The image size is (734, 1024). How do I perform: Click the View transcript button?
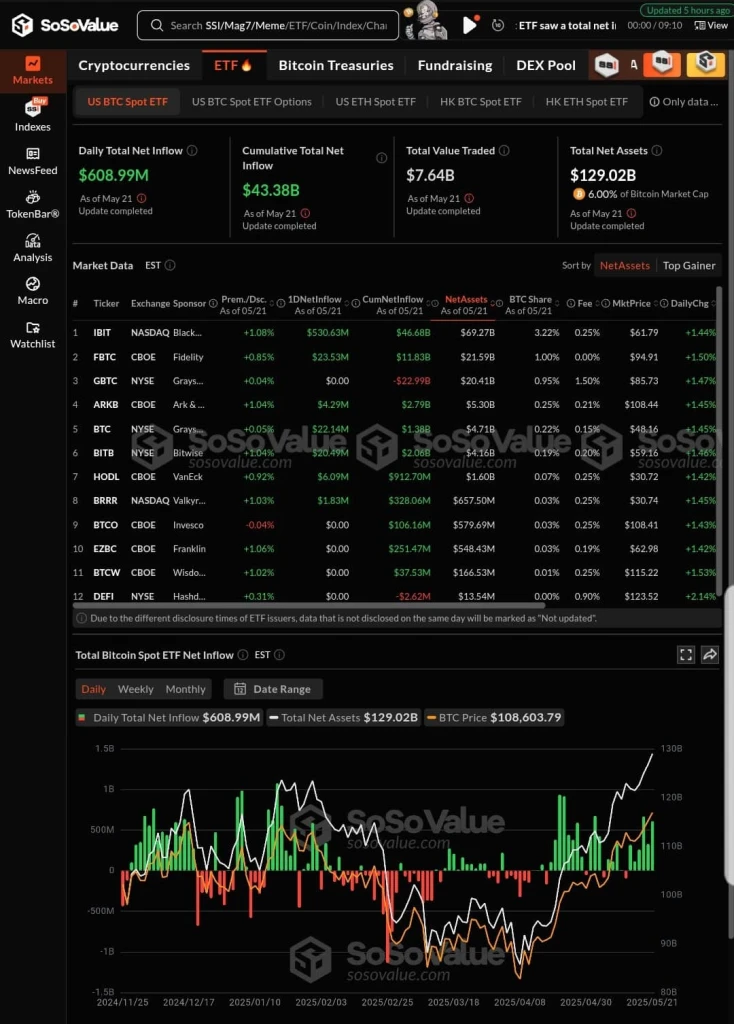[x=711, y=25]
